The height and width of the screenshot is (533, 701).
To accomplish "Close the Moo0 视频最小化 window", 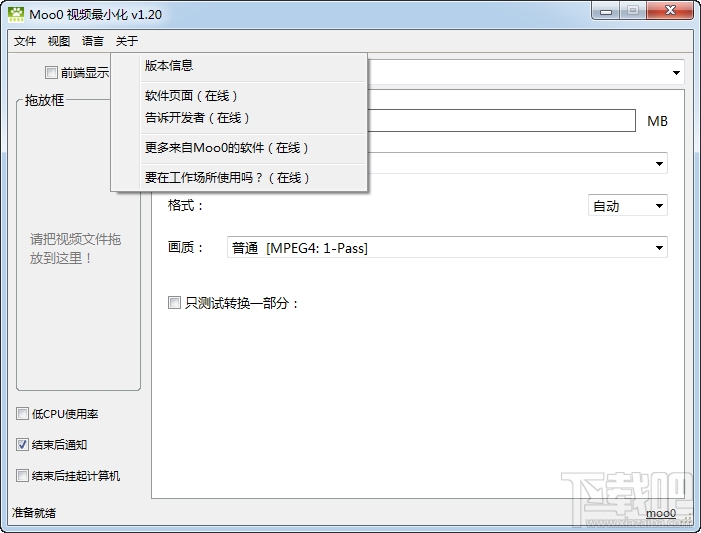I will [670, 11].
